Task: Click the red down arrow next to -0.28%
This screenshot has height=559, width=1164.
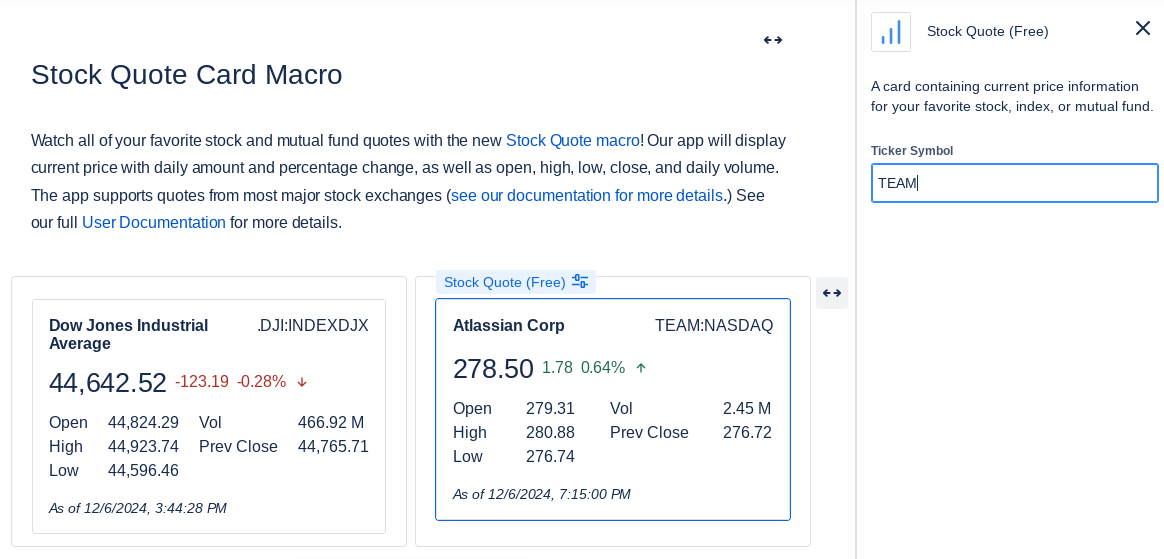Action: point(302,382)
